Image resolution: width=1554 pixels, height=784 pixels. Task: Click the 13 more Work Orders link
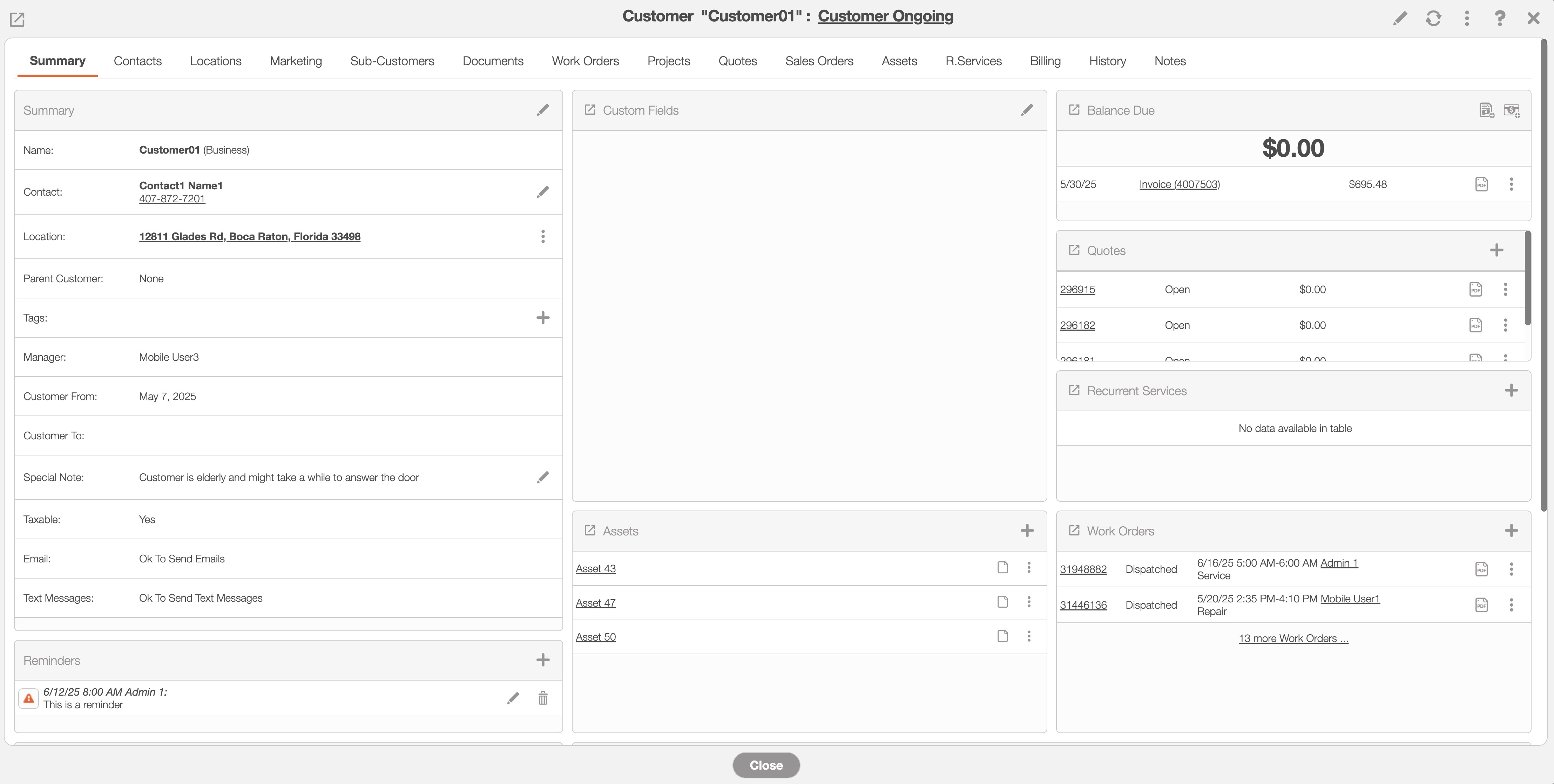(1293, 638)
